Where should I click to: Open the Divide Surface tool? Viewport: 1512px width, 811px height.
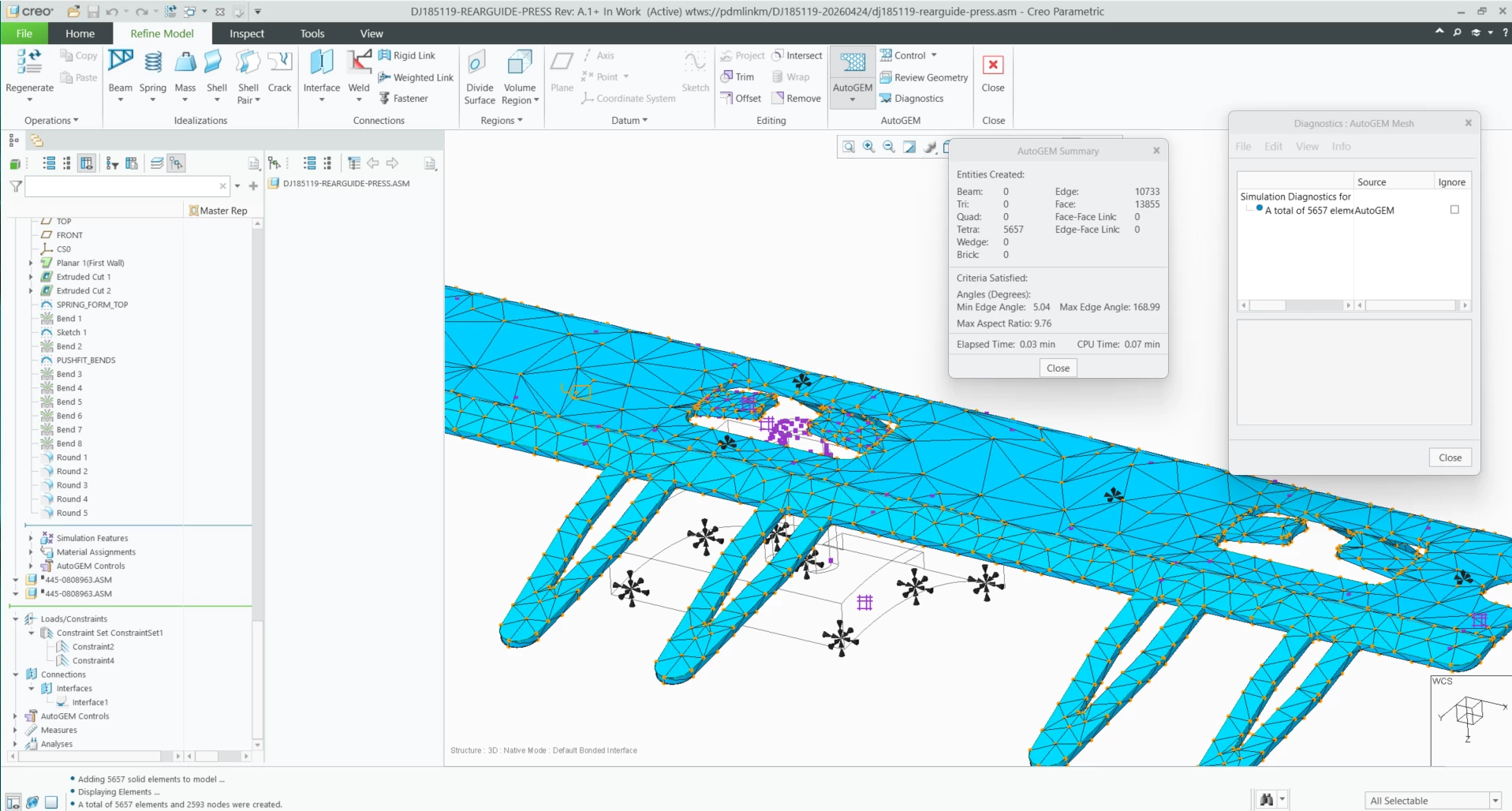pyautogui.click(x=480, y=77)
